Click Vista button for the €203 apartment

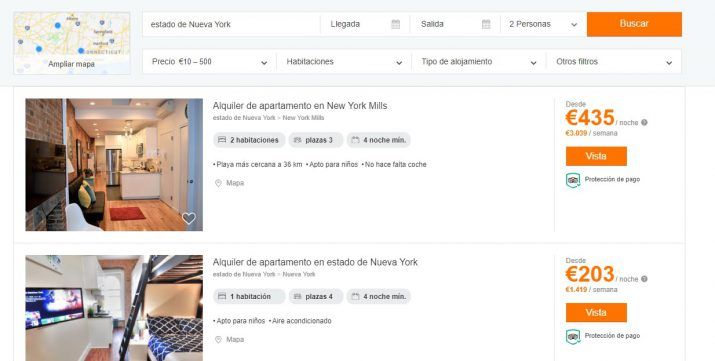point(596,313)
